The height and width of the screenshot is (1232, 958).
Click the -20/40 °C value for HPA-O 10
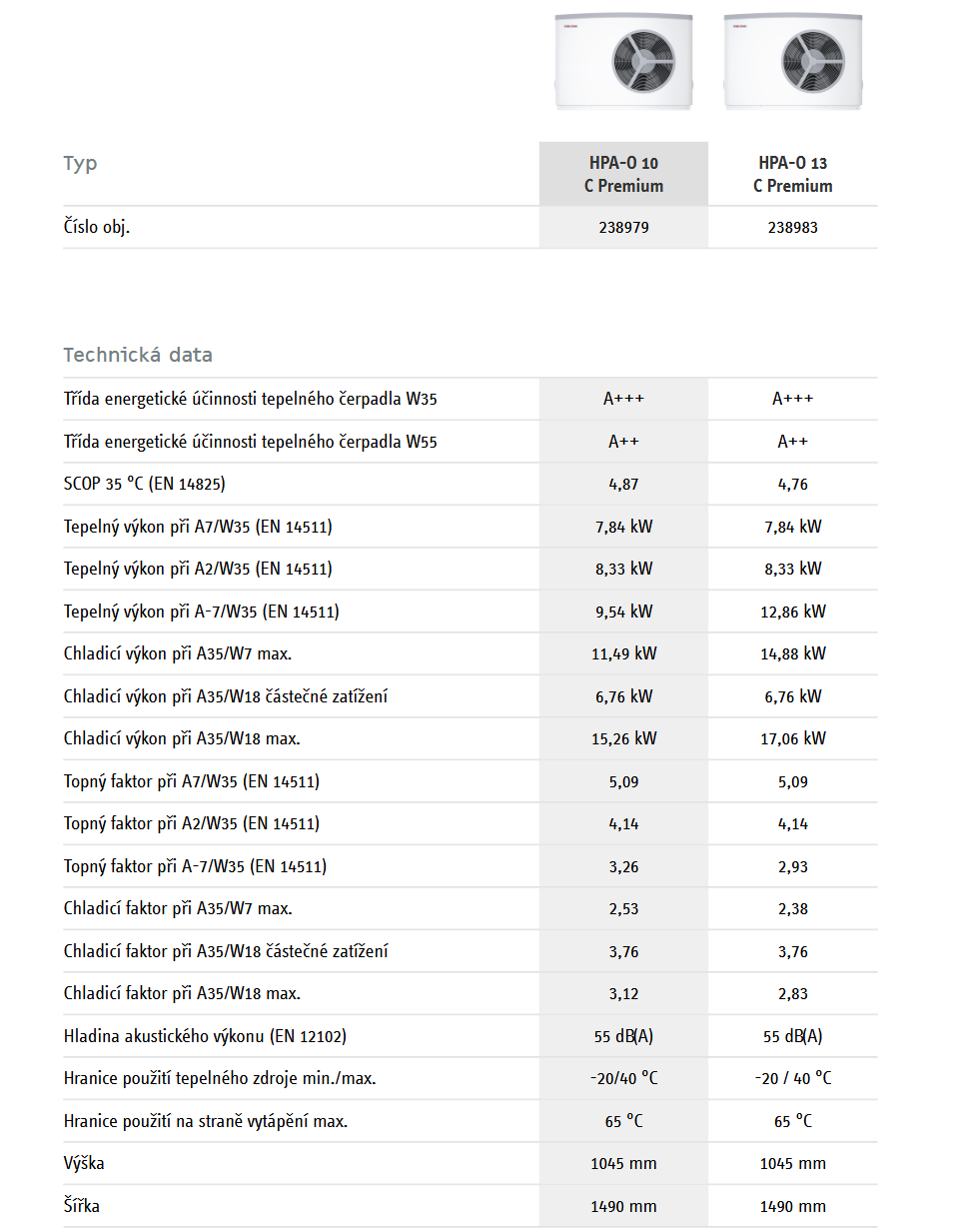pos(623,1078)
